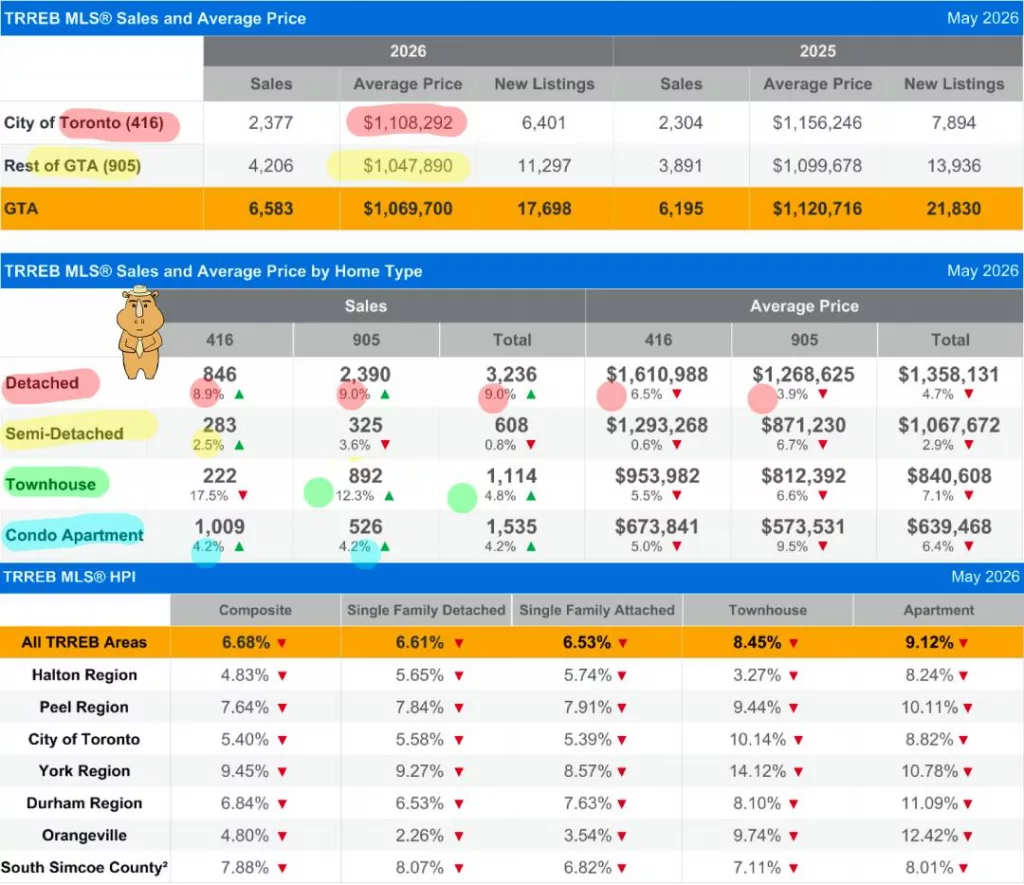The height and width of the screenshot is (885, 1024).
Task: Click the $673,841 condo price
Action: (x=657, y=527)
